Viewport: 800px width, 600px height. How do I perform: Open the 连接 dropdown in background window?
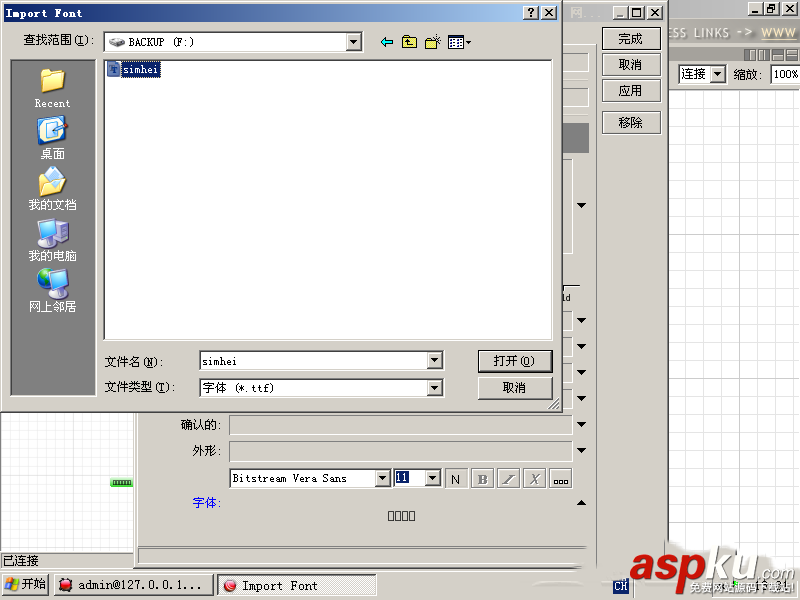coord(718,74)
